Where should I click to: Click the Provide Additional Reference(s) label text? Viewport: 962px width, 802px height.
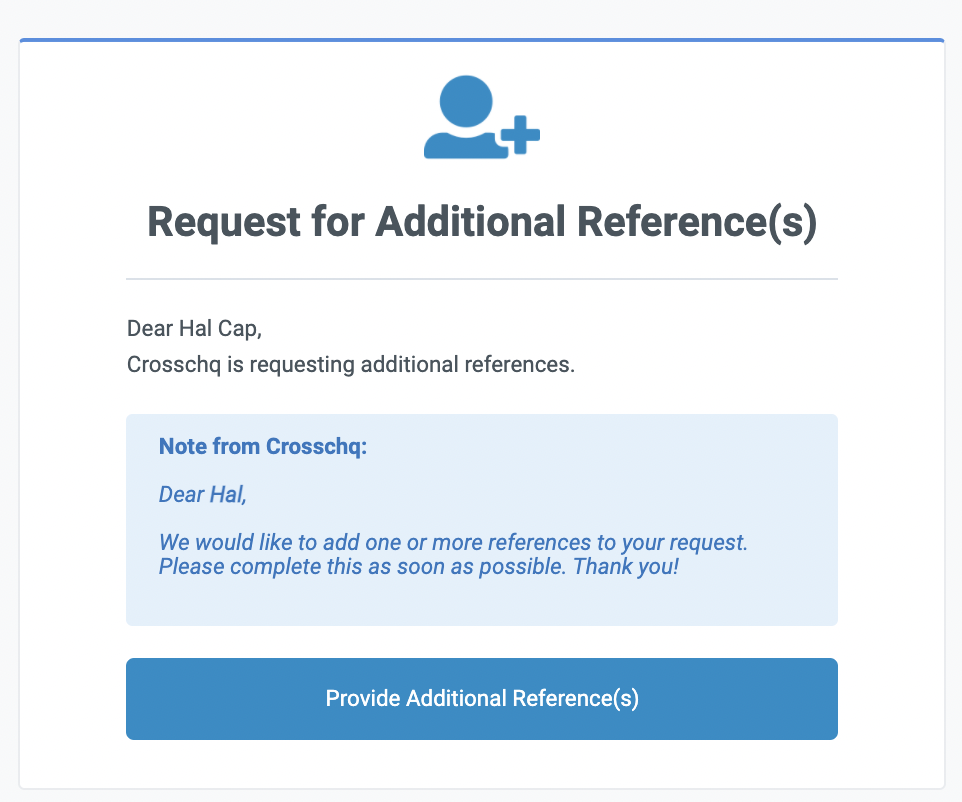[x=481, y=698]
